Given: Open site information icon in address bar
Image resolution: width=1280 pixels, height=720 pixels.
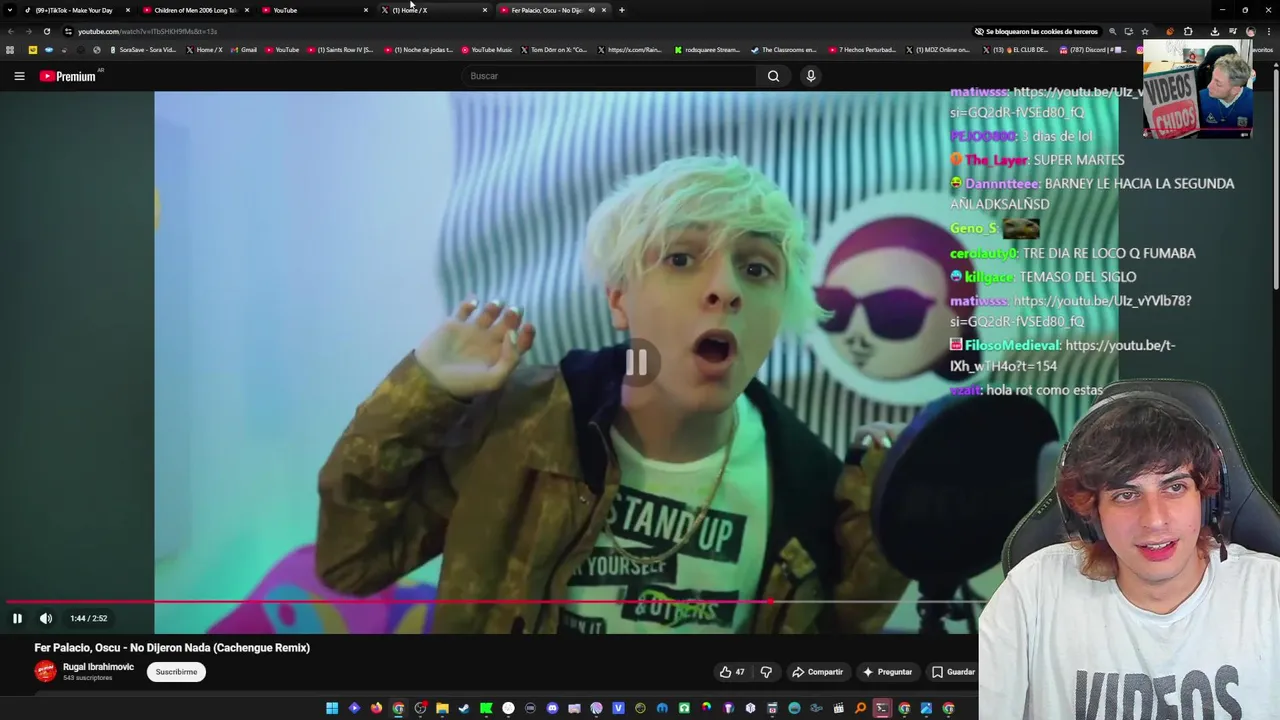Looking at the screenshot, I should tap(68, 31).
